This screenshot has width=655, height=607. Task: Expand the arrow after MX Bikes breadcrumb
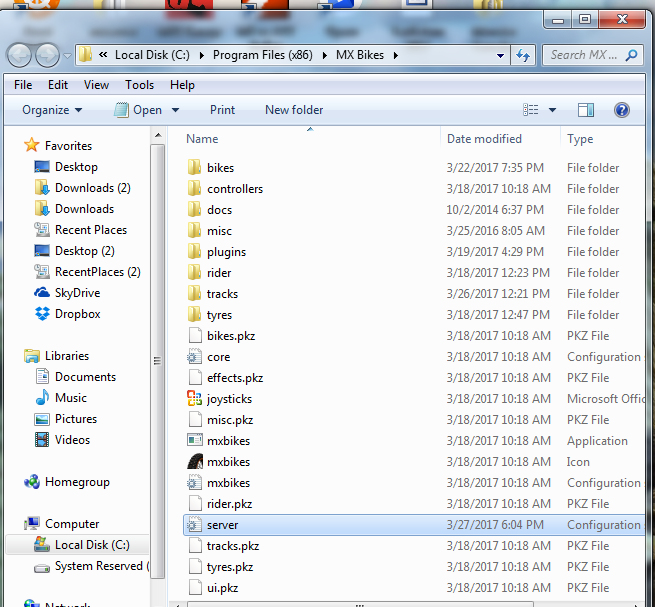click(x=396, y=55)
